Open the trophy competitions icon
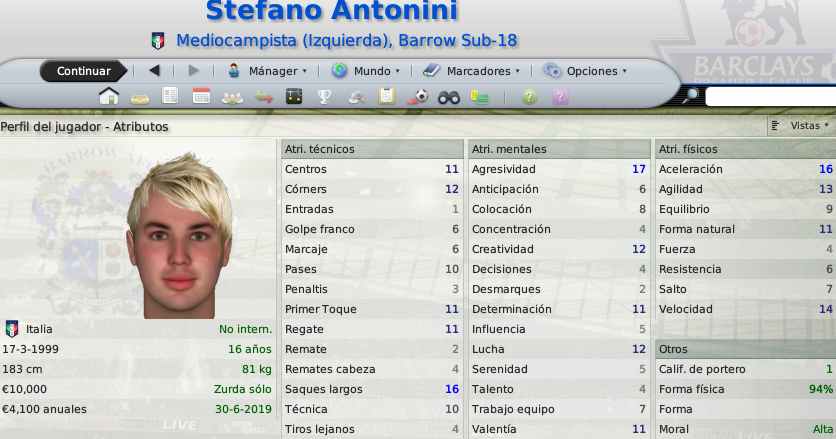The width and height of the screenshot is (836, 439). (x=324, y=97)
